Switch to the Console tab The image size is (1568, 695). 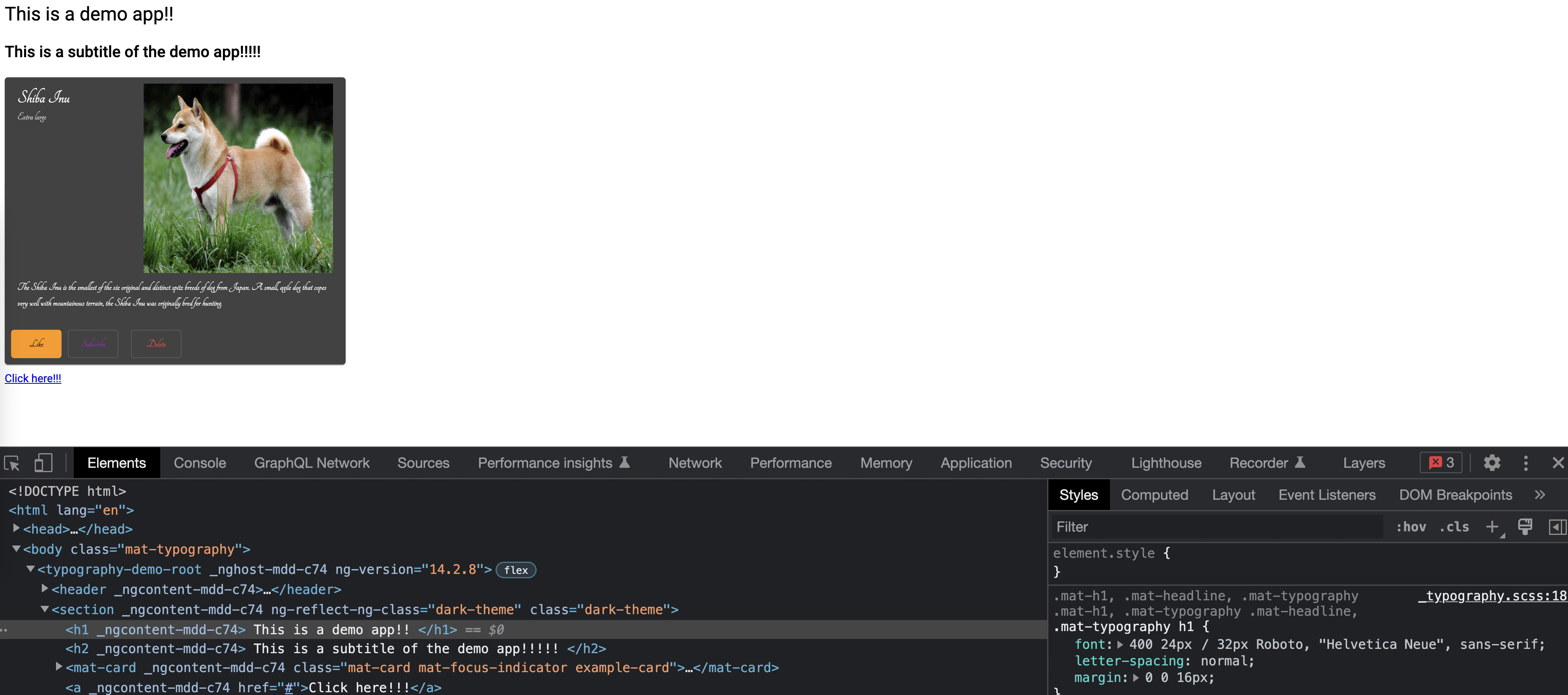click(200, 463)
